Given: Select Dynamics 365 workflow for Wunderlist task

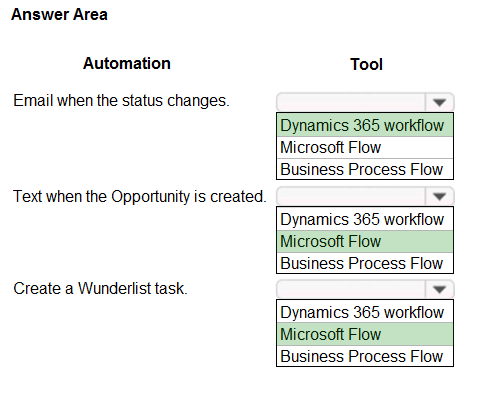Looking at the screenshot, I should 365,312.
